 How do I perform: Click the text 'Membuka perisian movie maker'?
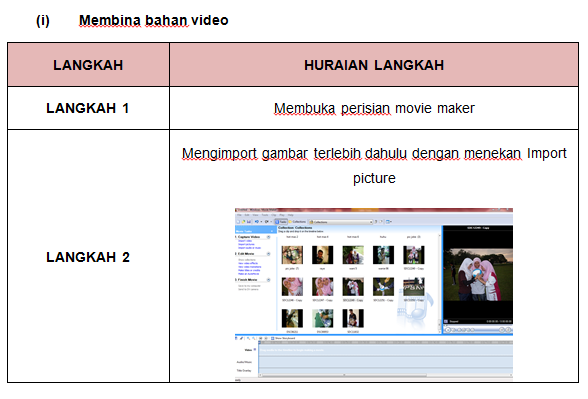[374, 108]
